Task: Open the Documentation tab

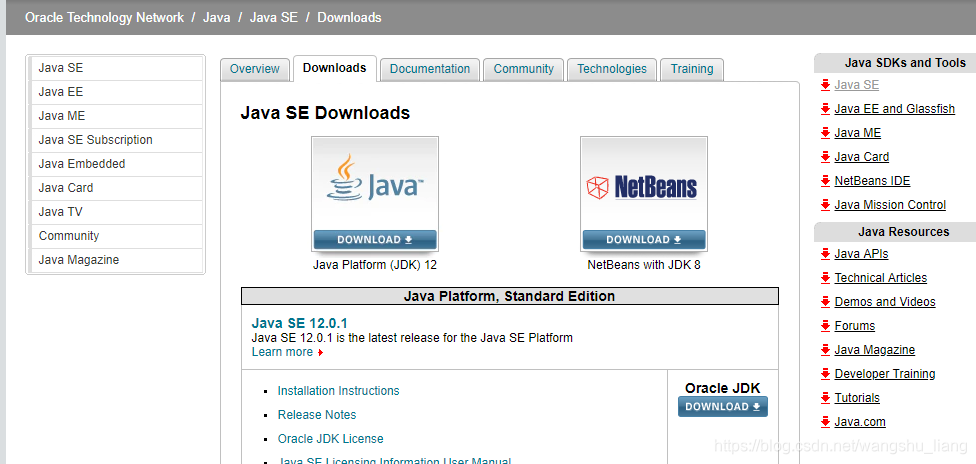Action: tap(429, 69)
